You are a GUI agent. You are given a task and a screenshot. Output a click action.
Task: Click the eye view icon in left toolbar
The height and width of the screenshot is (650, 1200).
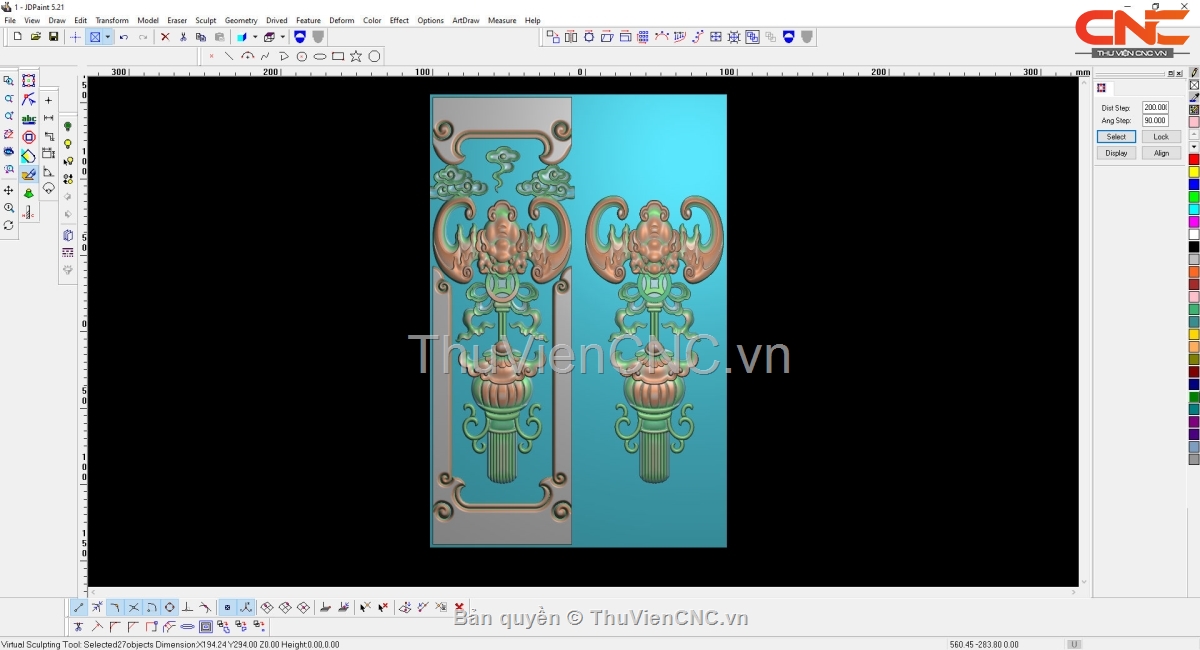click(x=9, y=152)
